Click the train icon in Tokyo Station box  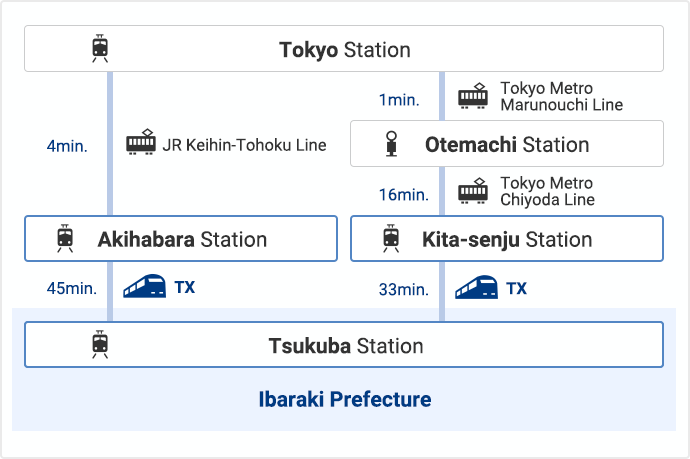click(100, 48)
